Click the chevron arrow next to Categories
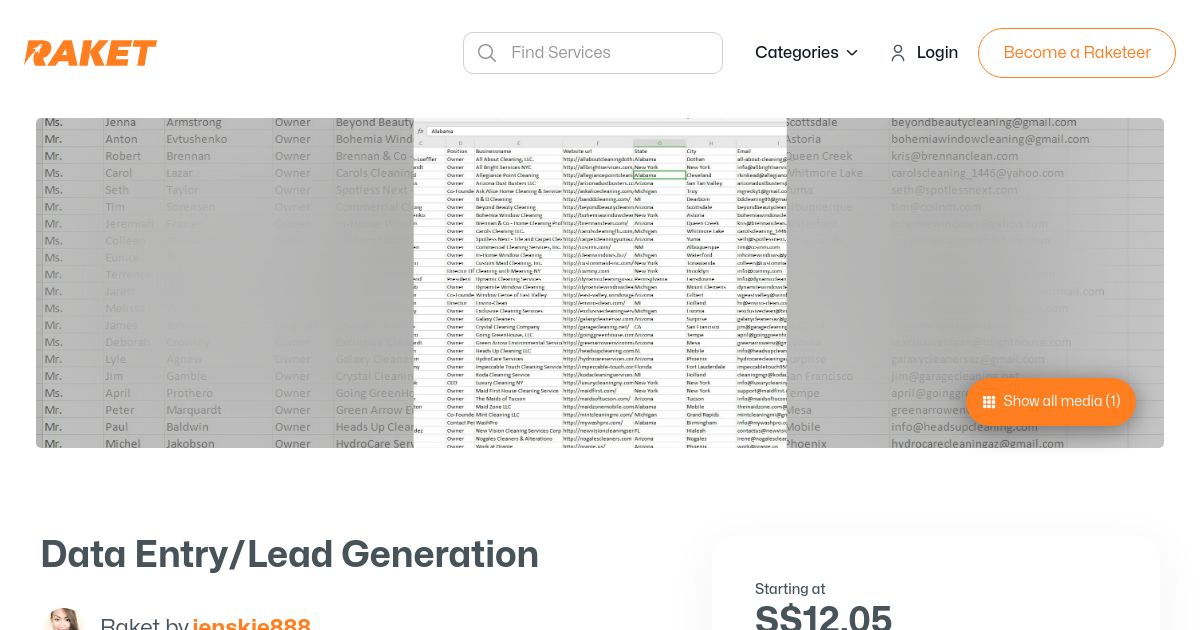This screenshot has height=630, width=1200. tap(849, 53)
